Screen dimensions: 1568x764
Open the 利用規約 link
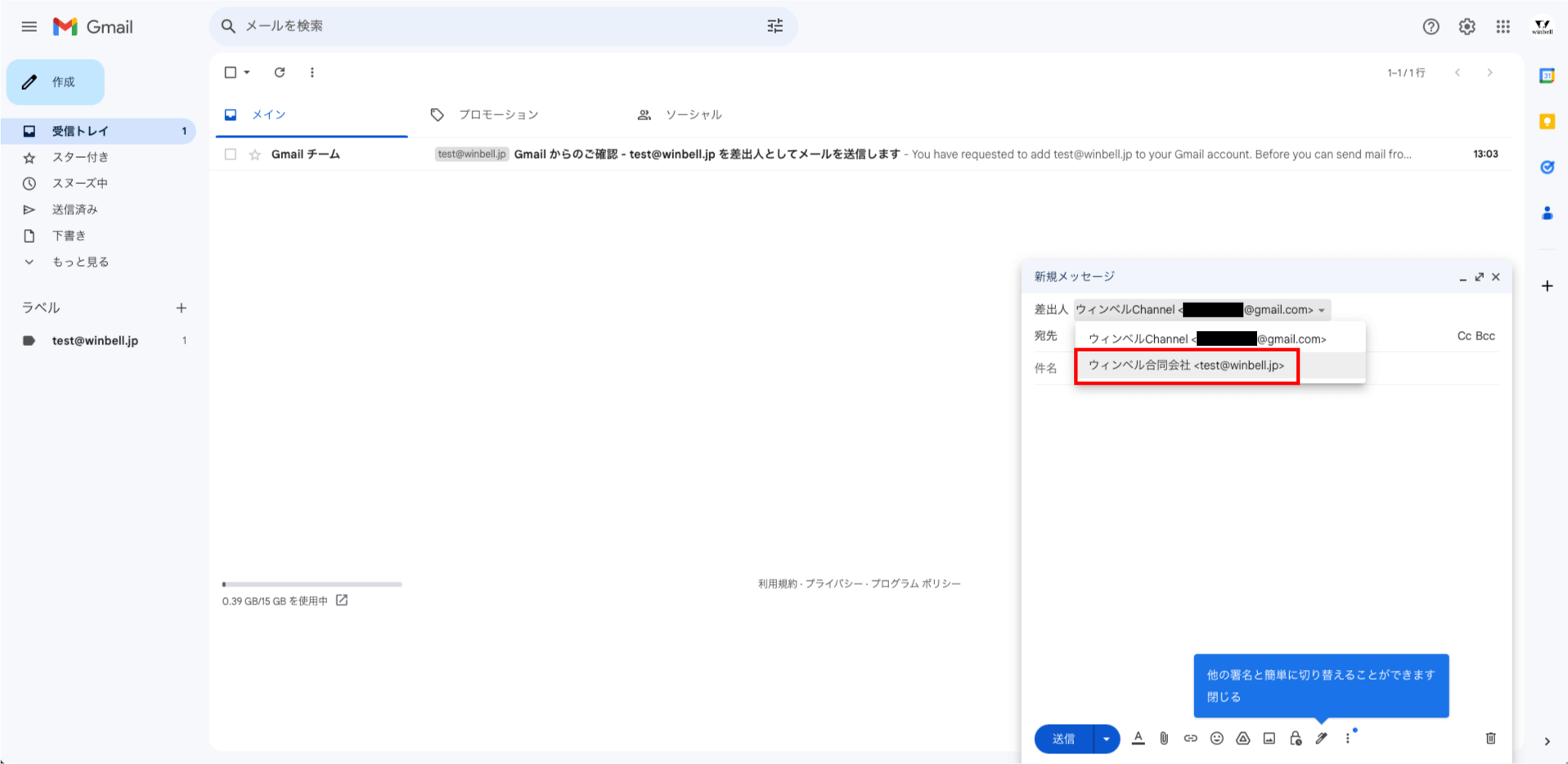[777, 583]
